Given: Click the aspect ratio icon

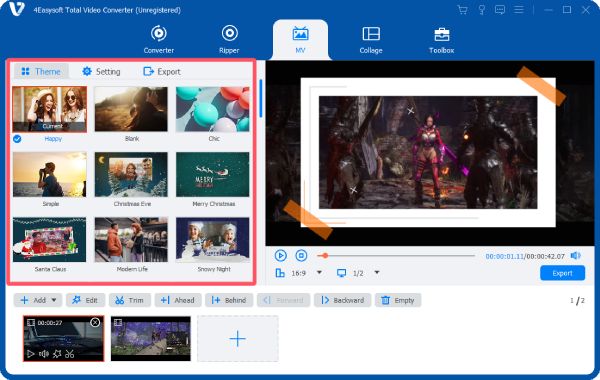Looking at the screenshot, I should coord(280,273).
